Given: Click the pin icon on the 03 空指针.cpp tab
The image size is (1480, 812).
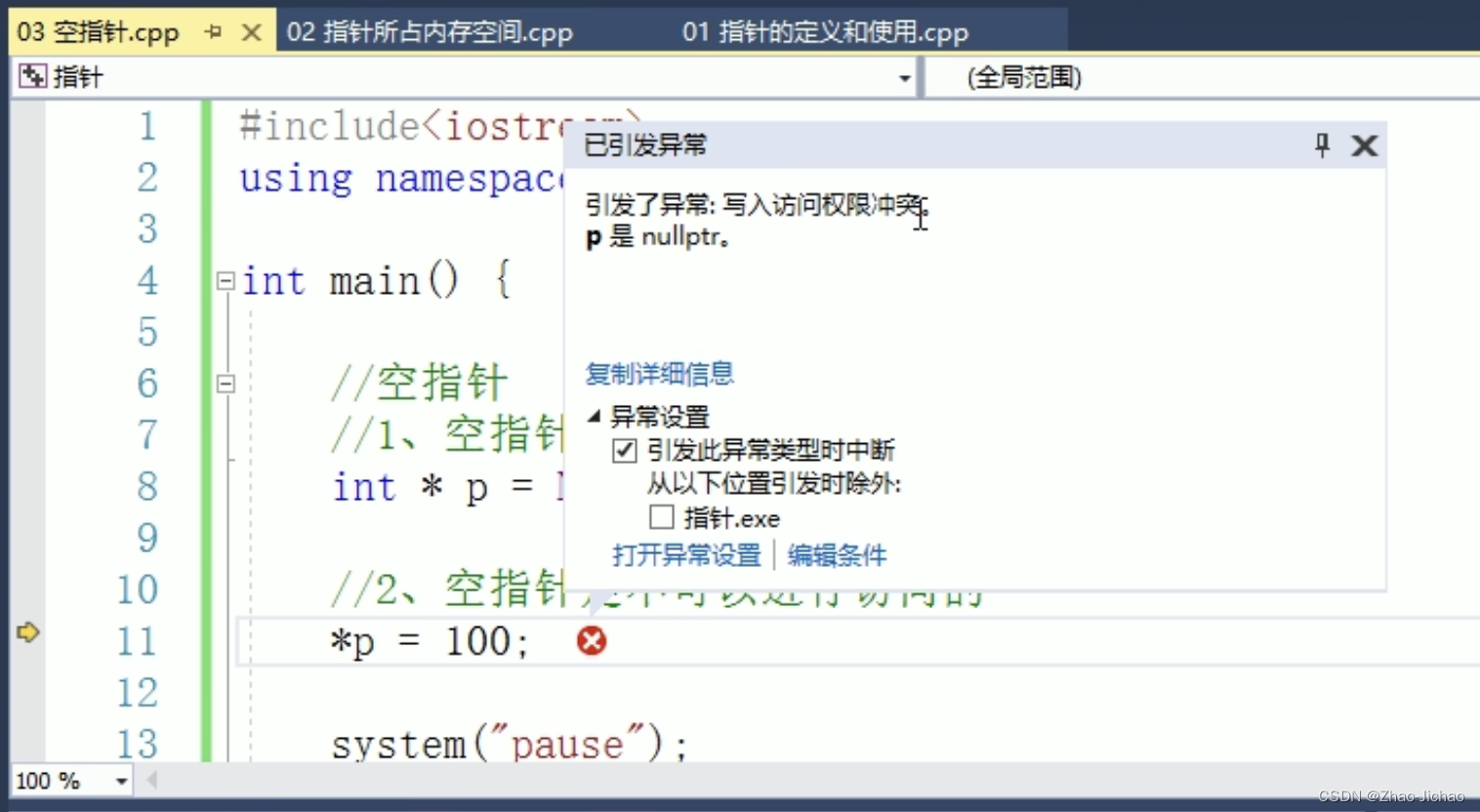Looking at the screenshot, I should point(214,32).
